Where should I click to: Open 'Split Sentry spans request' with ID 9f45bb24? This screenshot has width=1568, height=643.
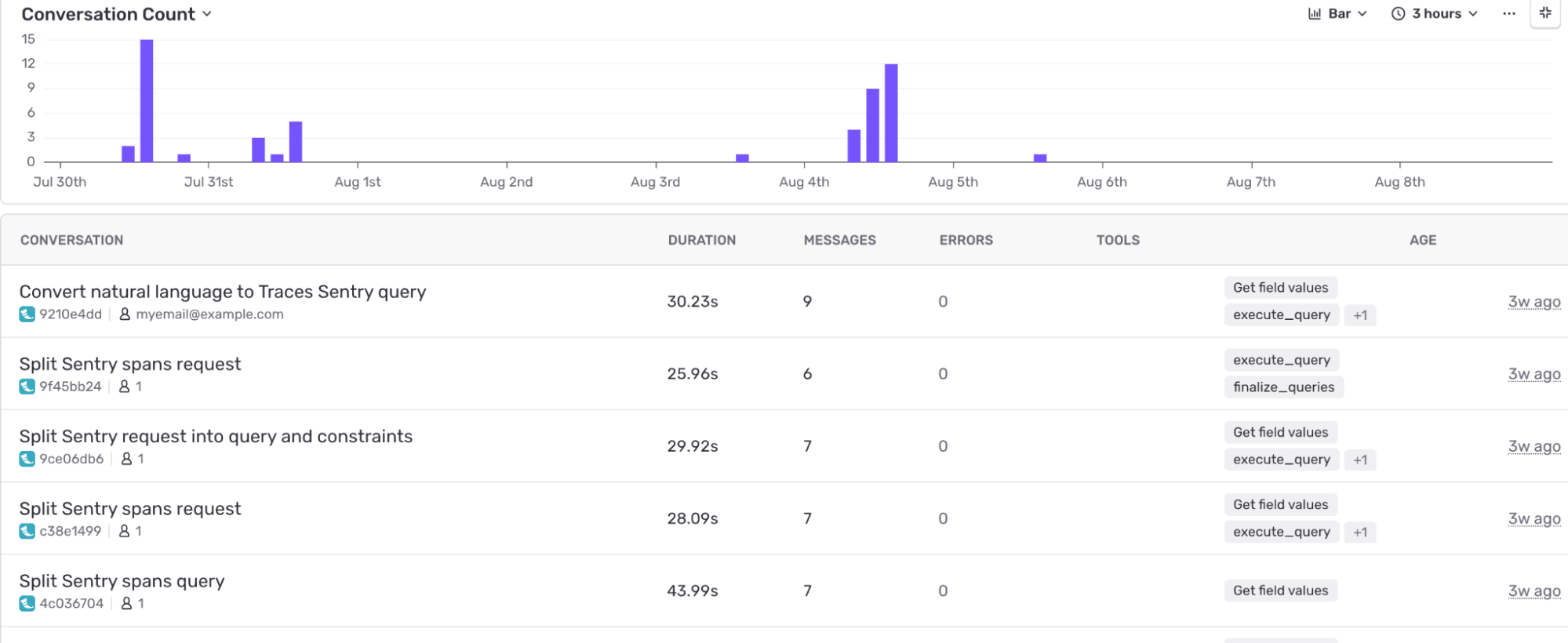130,364
